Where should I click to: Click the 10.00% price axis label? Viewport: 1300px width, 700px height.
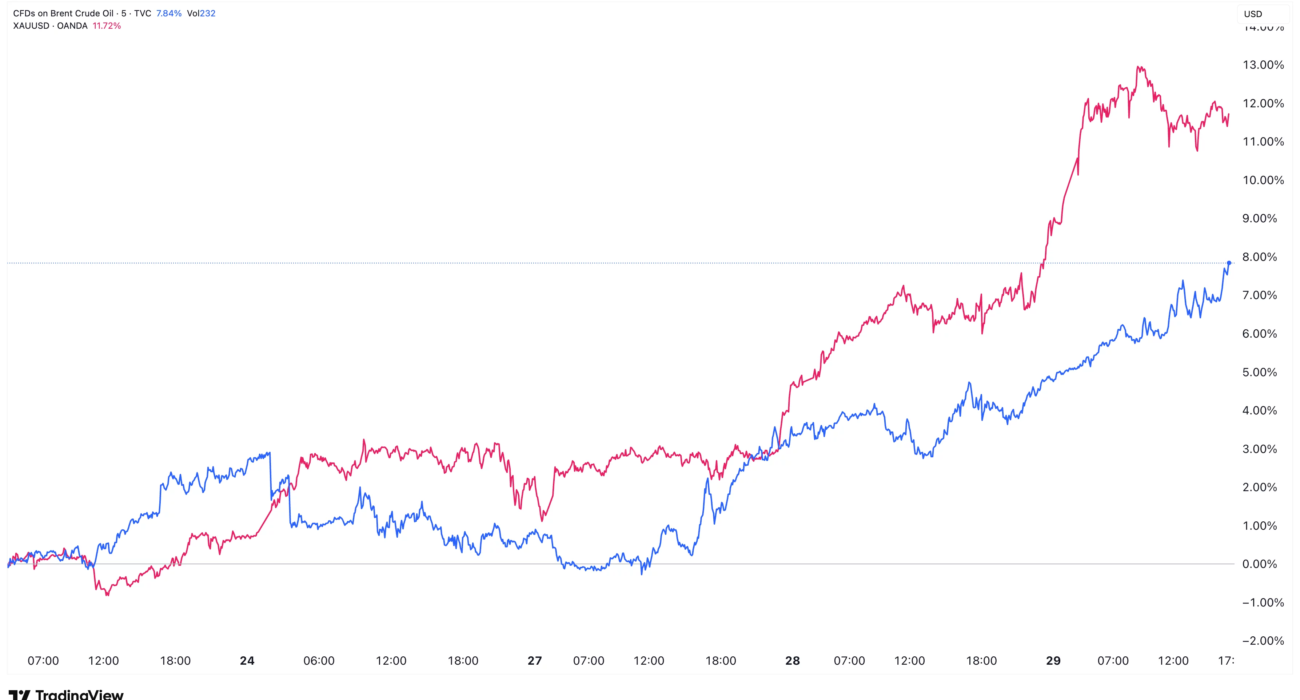click(1264, 180)
